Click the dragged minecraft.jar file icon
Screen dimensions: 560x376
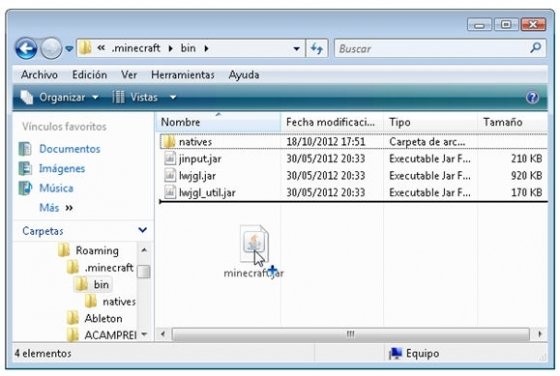[x=254, y=244]
